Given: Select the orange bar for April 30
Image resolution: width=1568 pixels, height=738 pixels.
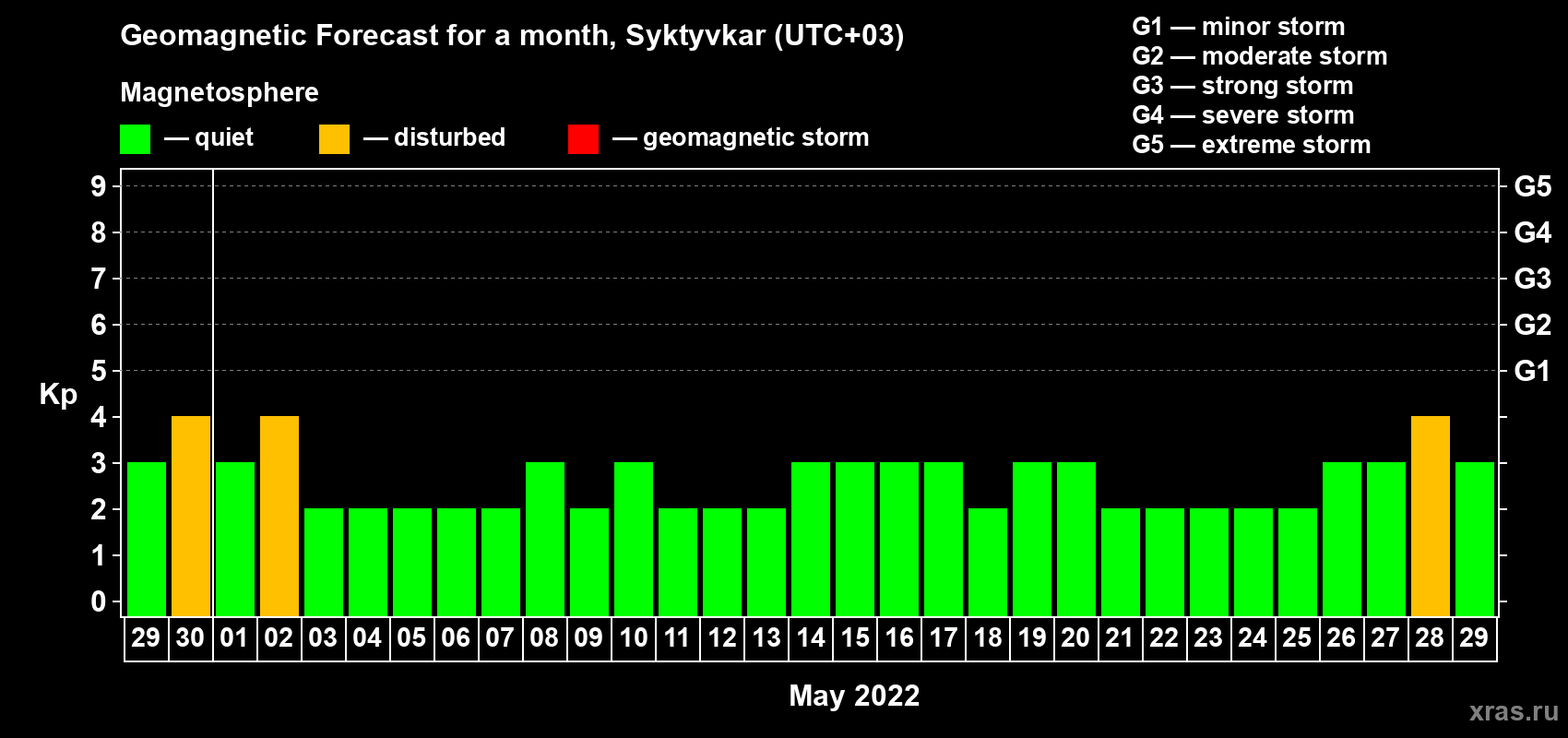Looking at the screenshot, I should click(191, 516).
